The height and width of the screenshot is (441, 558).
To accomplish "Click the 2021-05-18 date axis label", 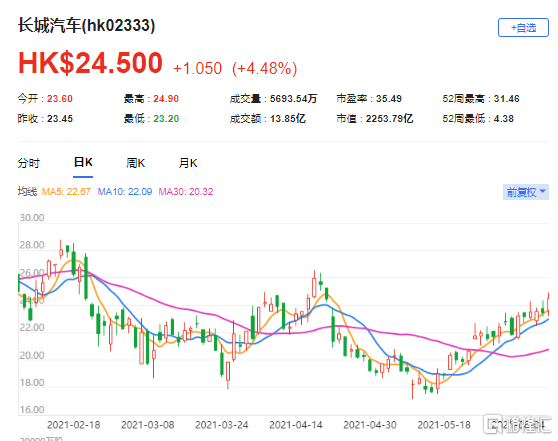I will click(x=444, y=425).
